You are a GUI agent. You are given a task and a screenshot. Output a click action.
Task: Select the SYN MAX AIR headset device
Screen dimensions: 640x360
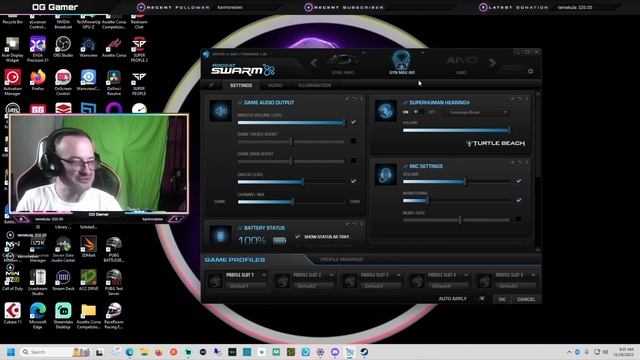[x=402, y=62]
